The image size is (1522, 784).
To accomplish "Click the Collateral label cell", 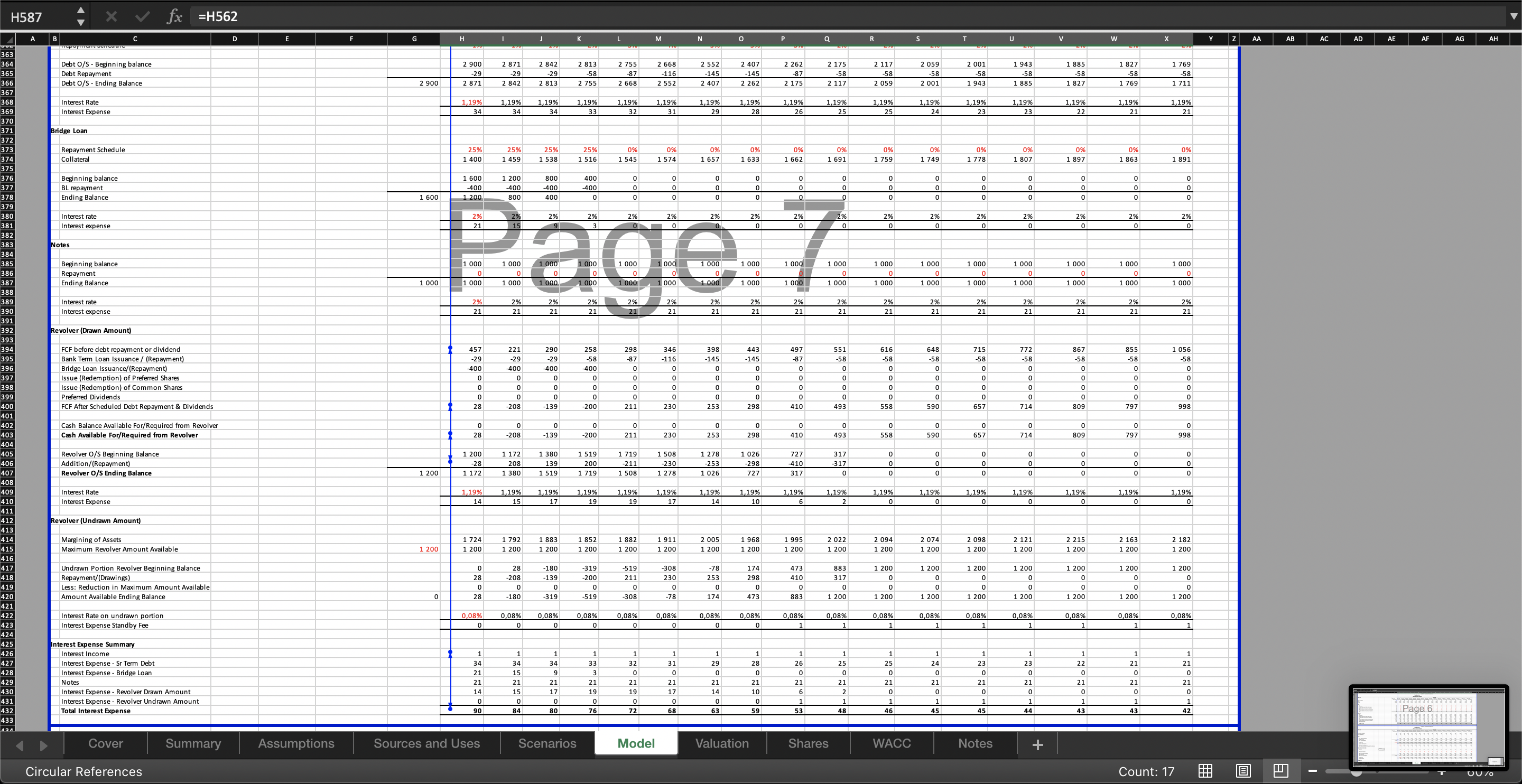I will coord(75,160).
